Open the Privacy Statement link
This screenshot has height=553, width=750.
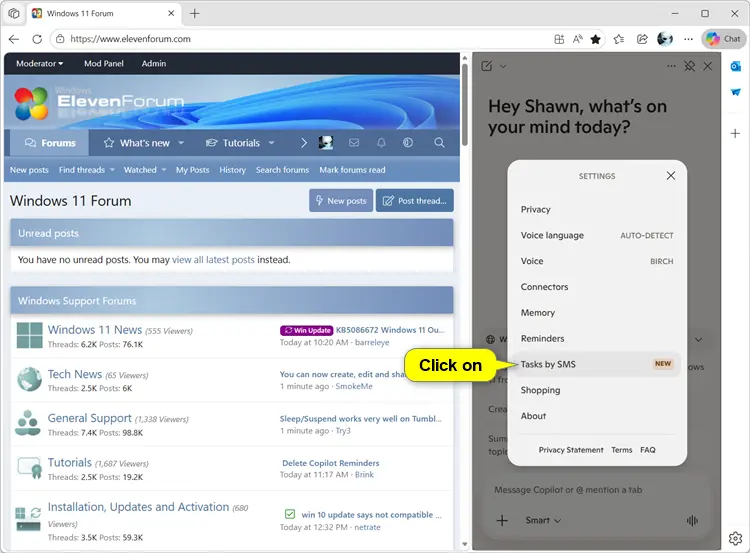pos(571,450)
